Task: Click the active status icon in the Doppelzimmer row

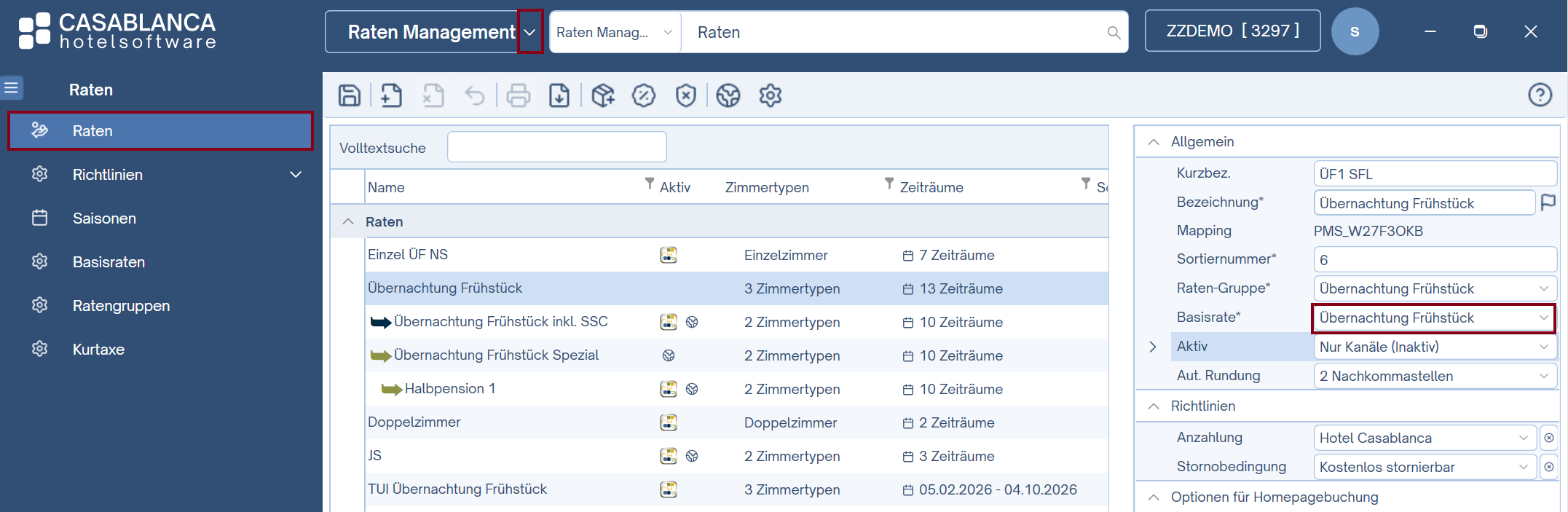Action: pyautogui.click(x=669, y=422)
